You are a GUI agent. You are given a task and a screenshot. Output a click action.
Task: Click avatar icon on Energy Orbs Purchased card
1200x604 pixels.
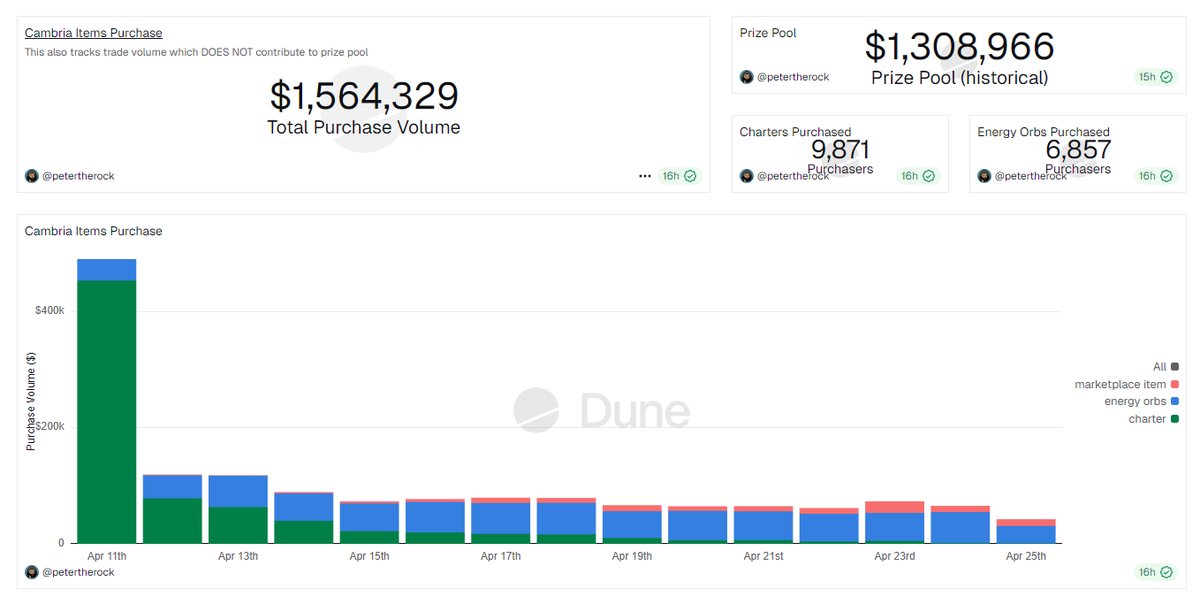(x=985, y=176)
